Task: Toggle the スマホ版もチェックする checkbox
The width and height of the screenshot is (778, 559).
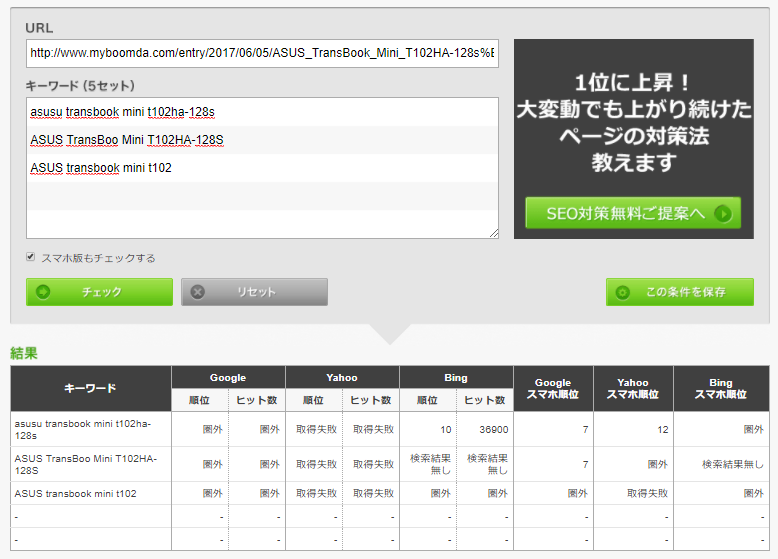Action: (31, 257)
